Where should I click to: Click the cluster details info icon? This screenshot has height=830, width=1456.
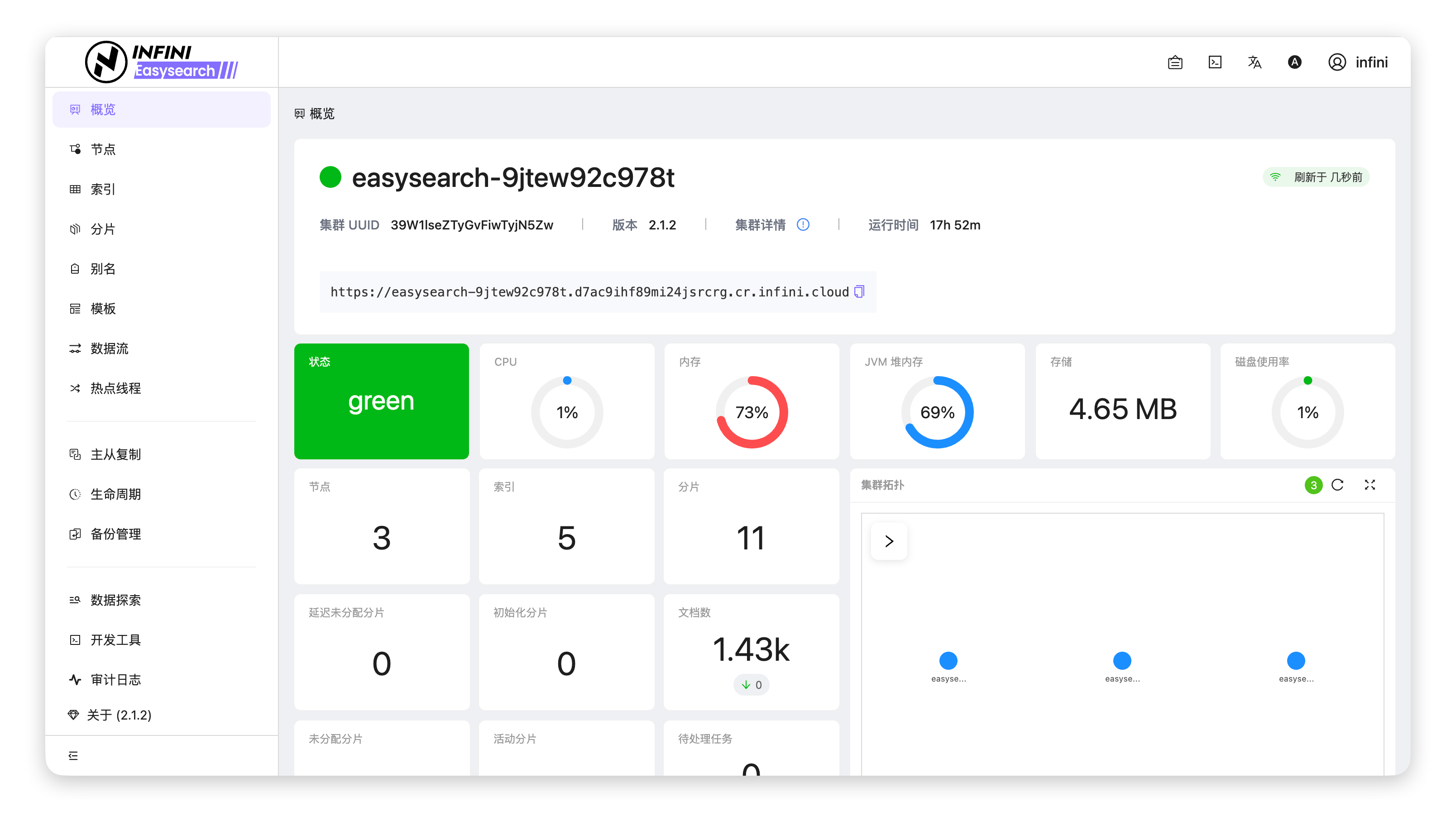(x=803, y=224)
